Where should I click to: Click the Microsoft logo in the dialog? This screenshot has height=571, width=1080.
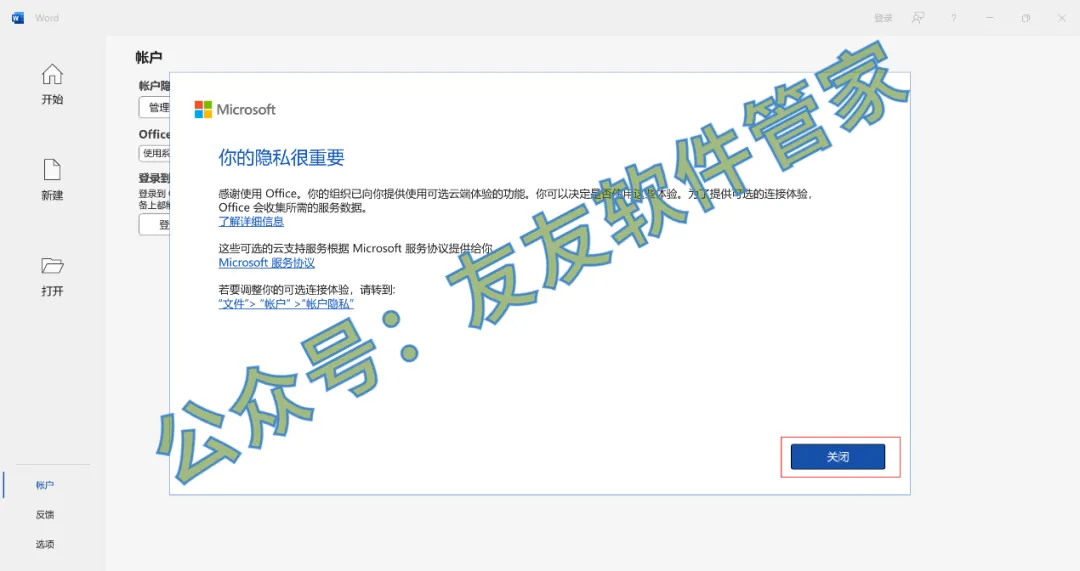coord(235,110)
